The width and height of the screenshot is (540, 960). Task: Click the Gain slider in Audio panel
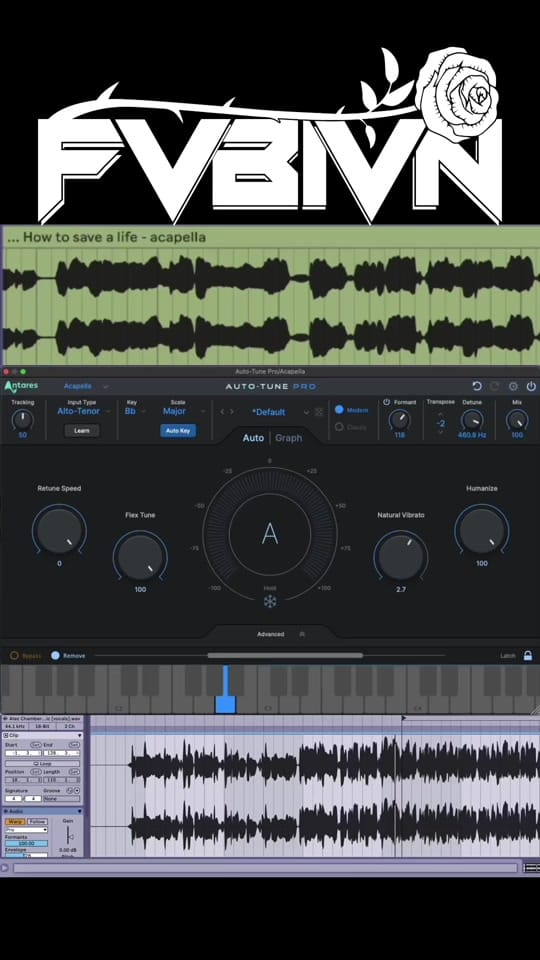pyautogui.click(x=69, y=835)
